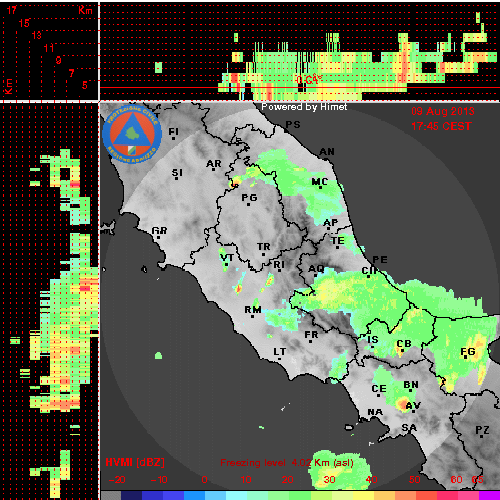Click the '60' dBZ scale value
500x500 pixels.
456,480
